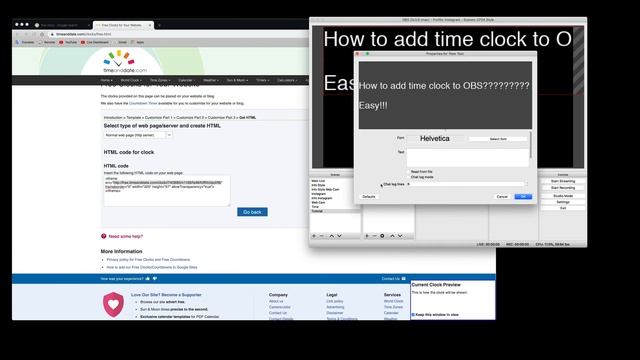This screenshot has height=360, width=640.
Task: Click the Go back button
Action: [x=252, y=212]
